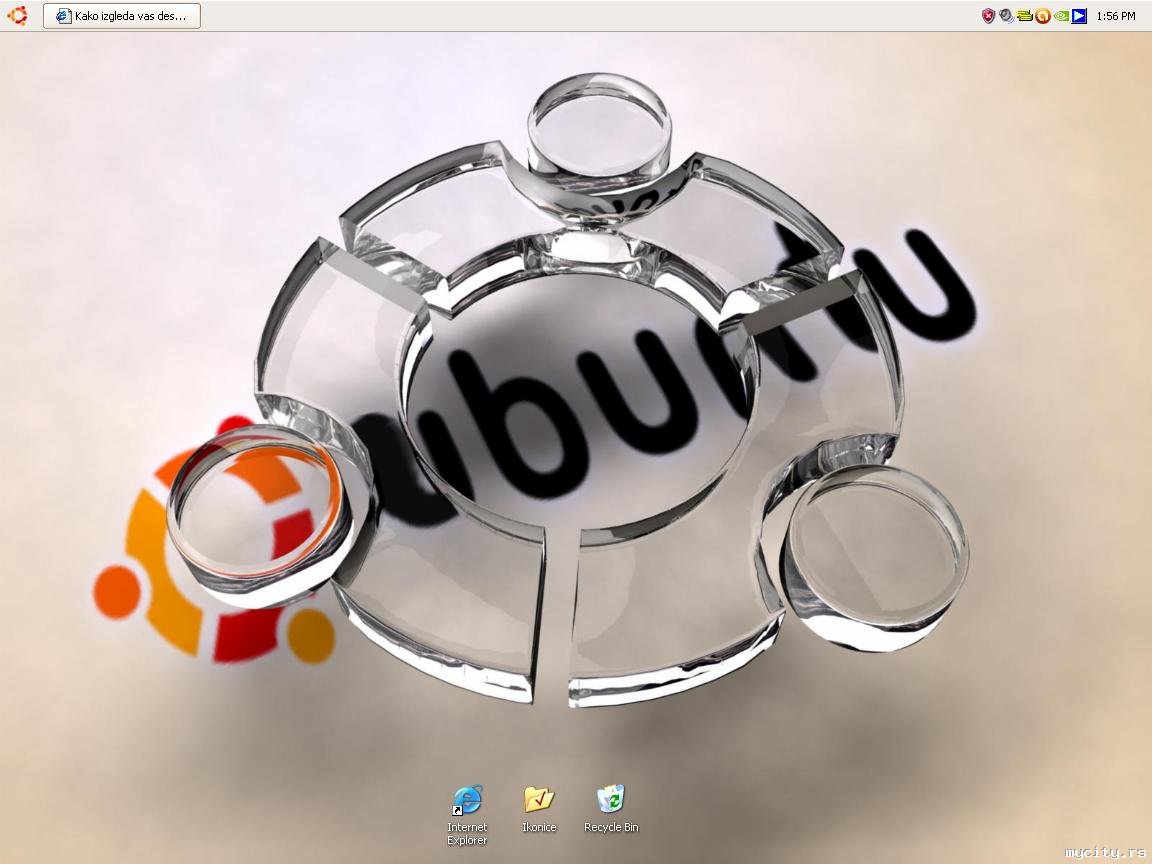Click the 1:56 PM system clock
The height and width of the screenshot is (864, 1152).
tap(1115, 16)
